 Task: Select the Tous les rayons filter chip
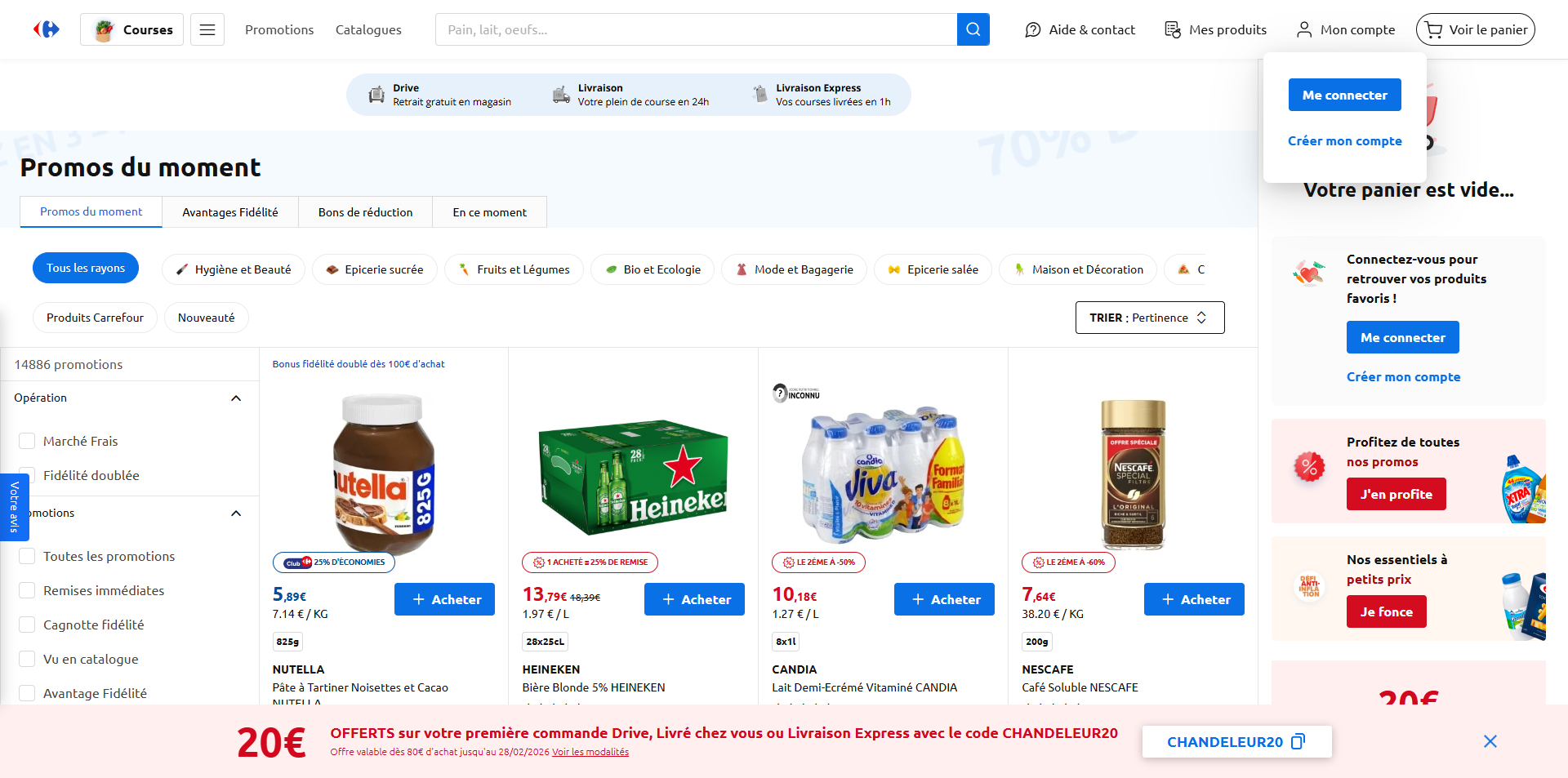[86, 268]
